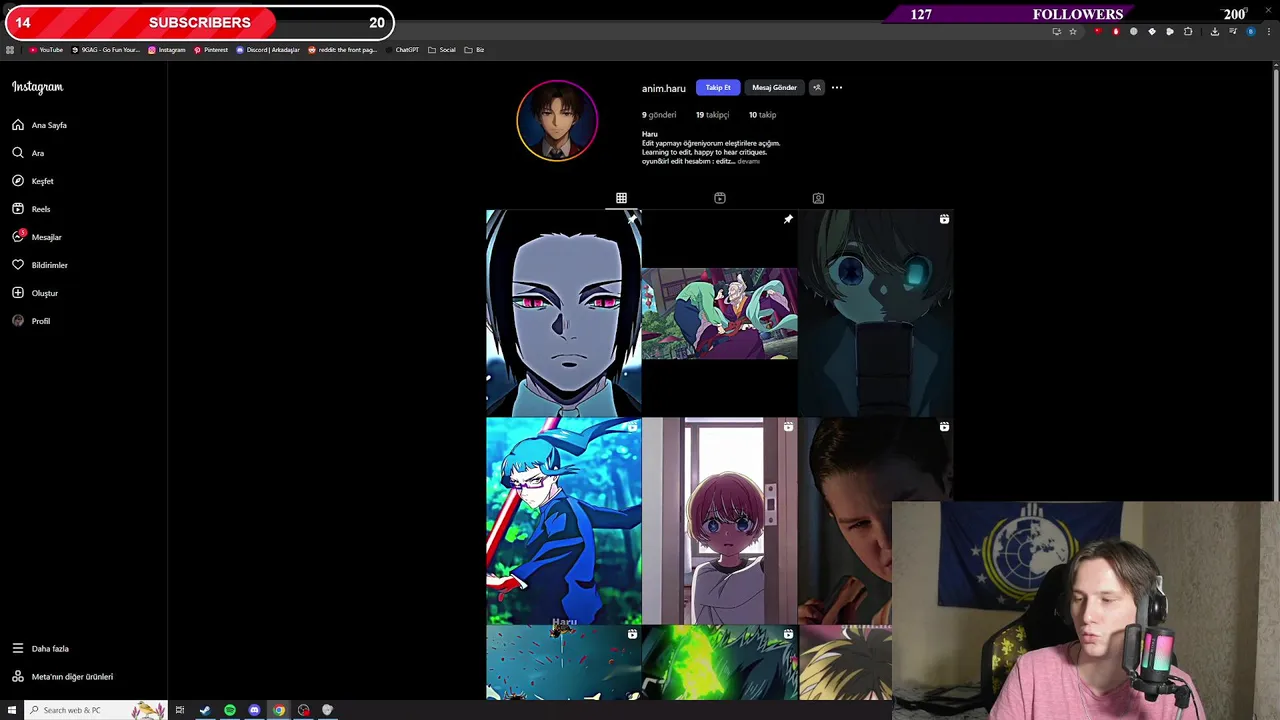Open the Instagram bookmark

coord(167,50)
